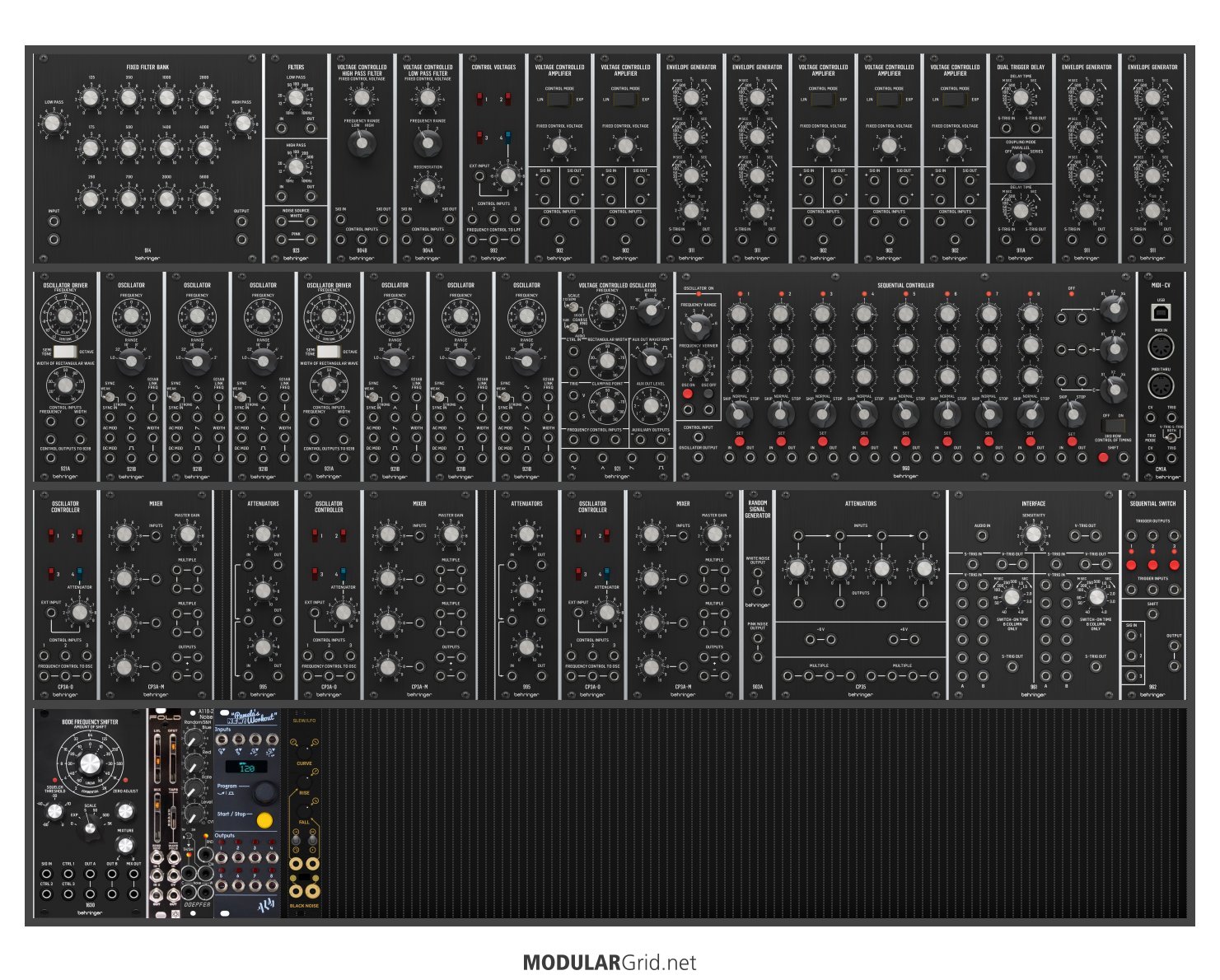Screen dimensions: 1220x980
Task: Click the Aux Out Level knob on the Voltage Controlled Oscillator
Action: point(651,405)
